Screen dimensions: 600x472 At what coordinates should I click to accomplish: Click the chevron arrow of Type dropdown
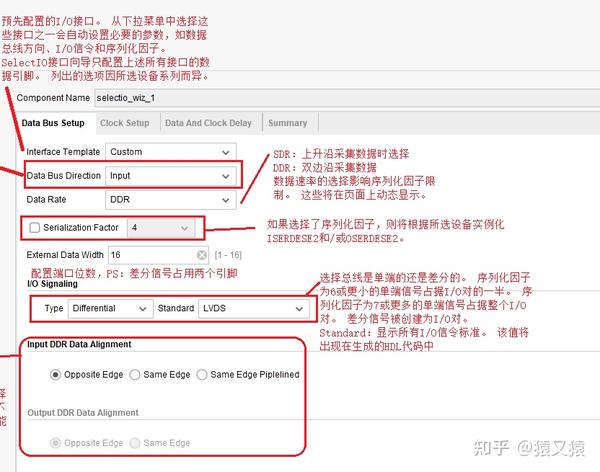143,309
